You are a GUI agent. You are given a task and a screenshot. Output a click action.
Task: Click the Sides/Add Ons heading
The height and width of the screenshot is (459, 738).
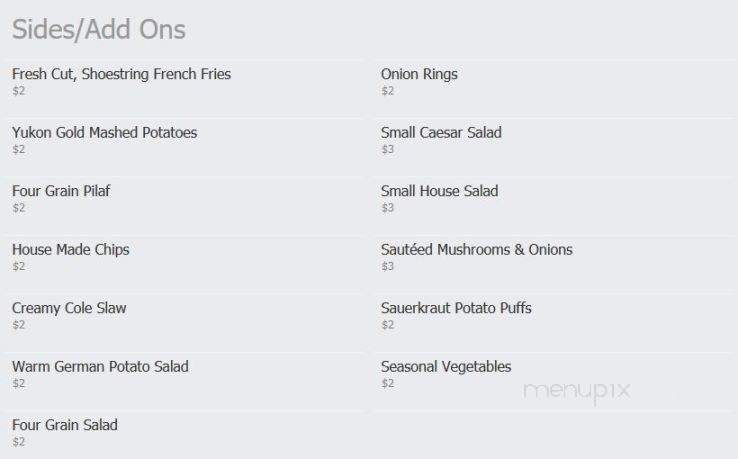(x=99, y=30)
